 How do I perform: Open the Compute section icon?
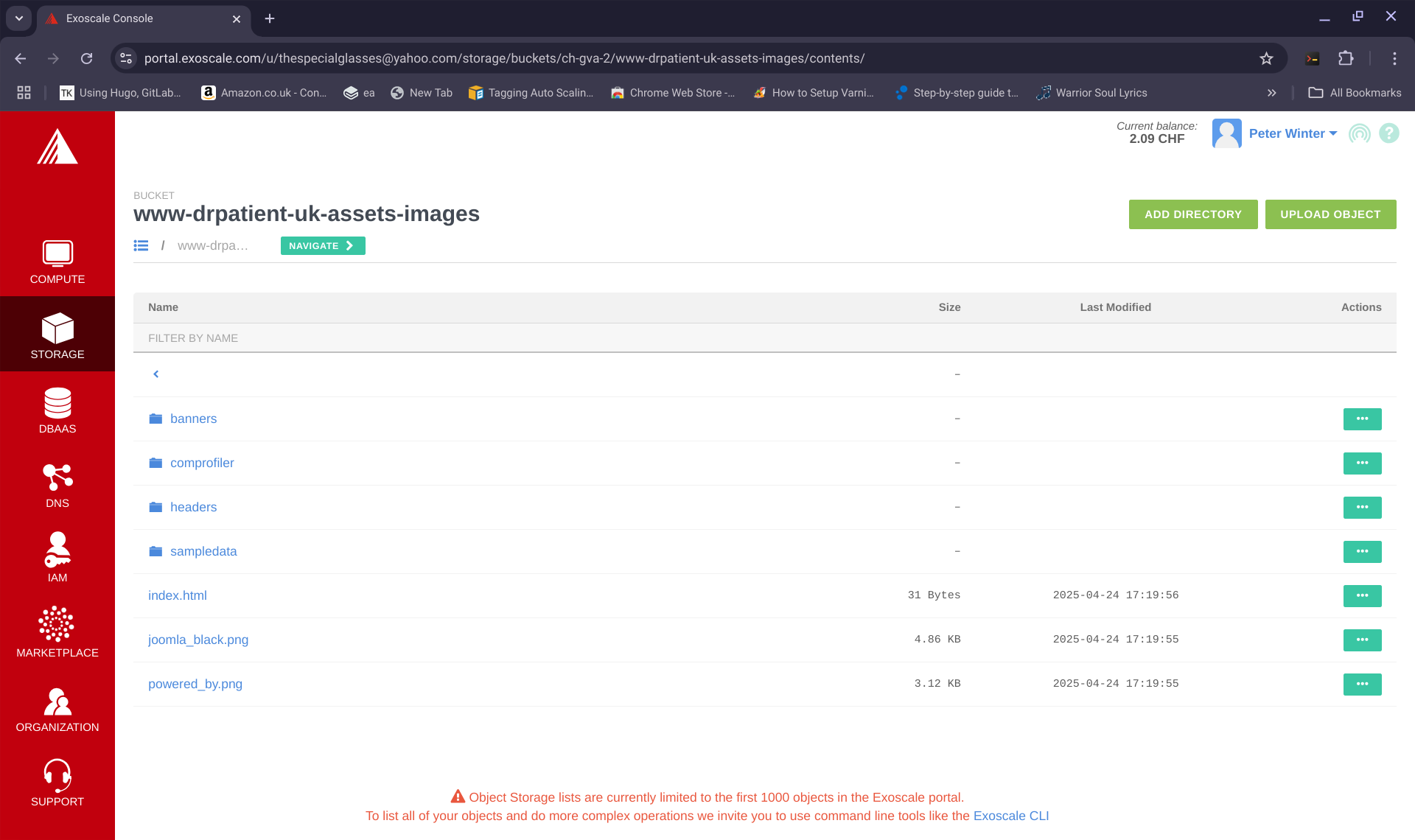[x=57, y=254]
